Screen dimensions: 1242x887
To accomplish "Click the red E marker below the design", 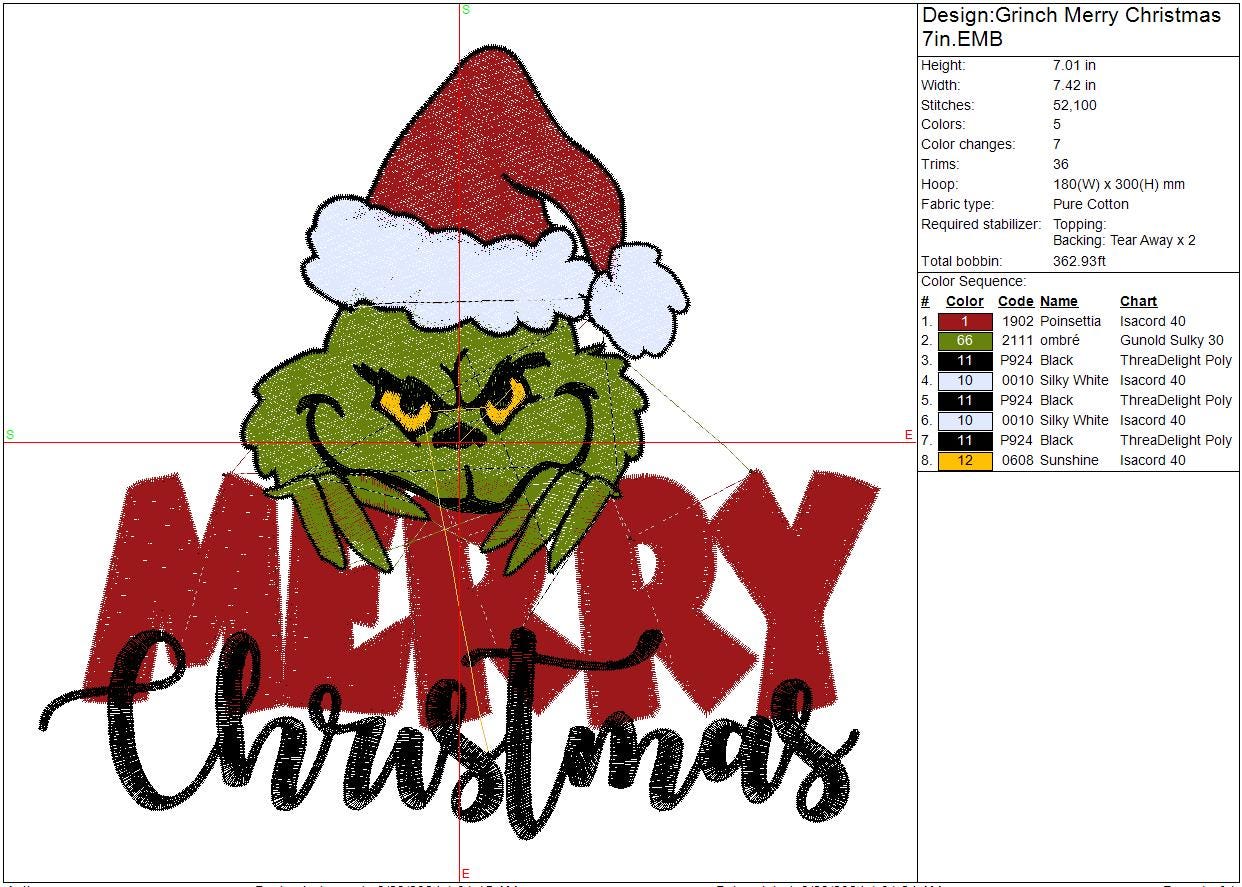I will [465, 874].
